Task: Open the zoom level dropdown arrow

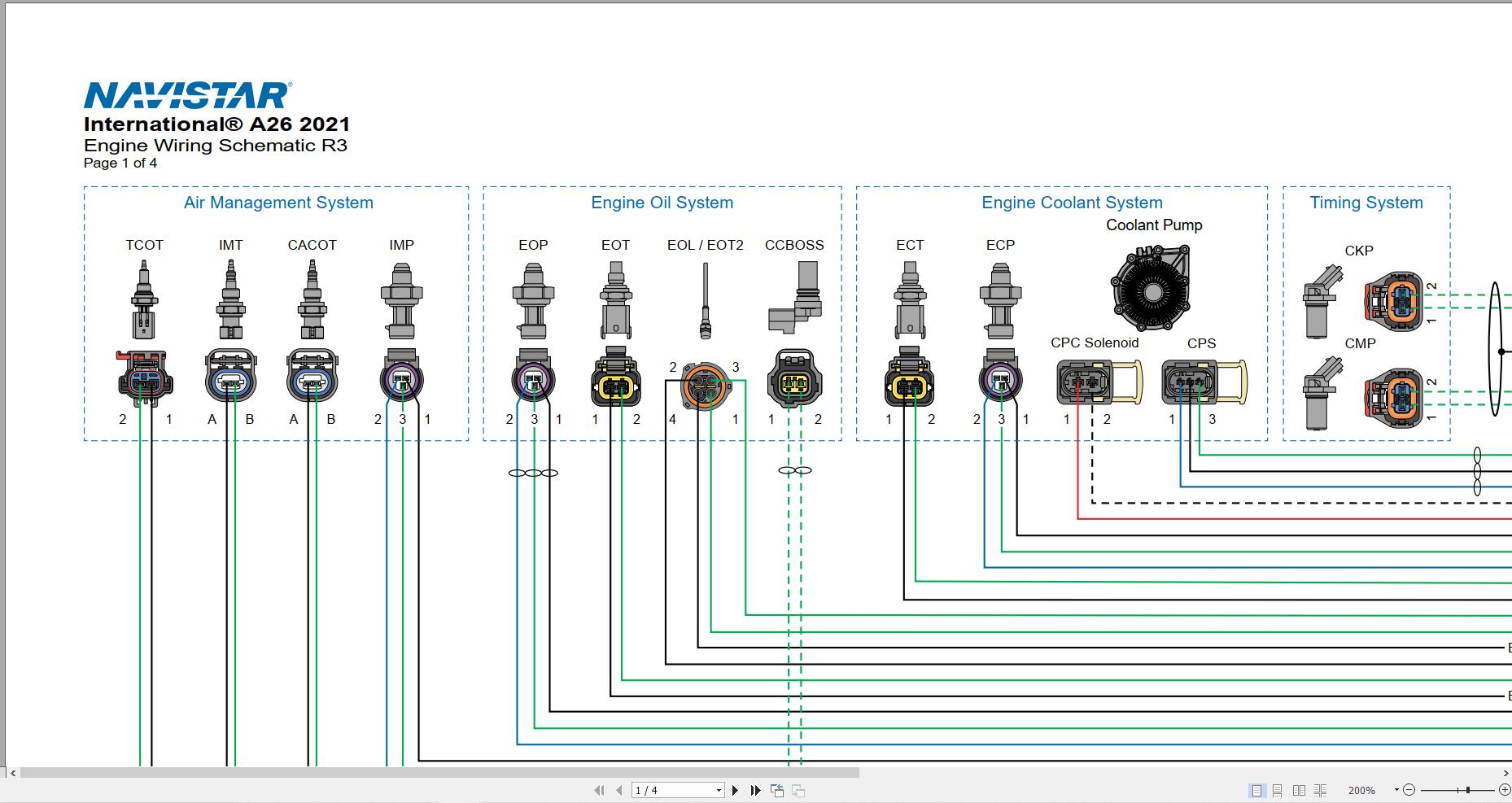Action: (1396, 790)
